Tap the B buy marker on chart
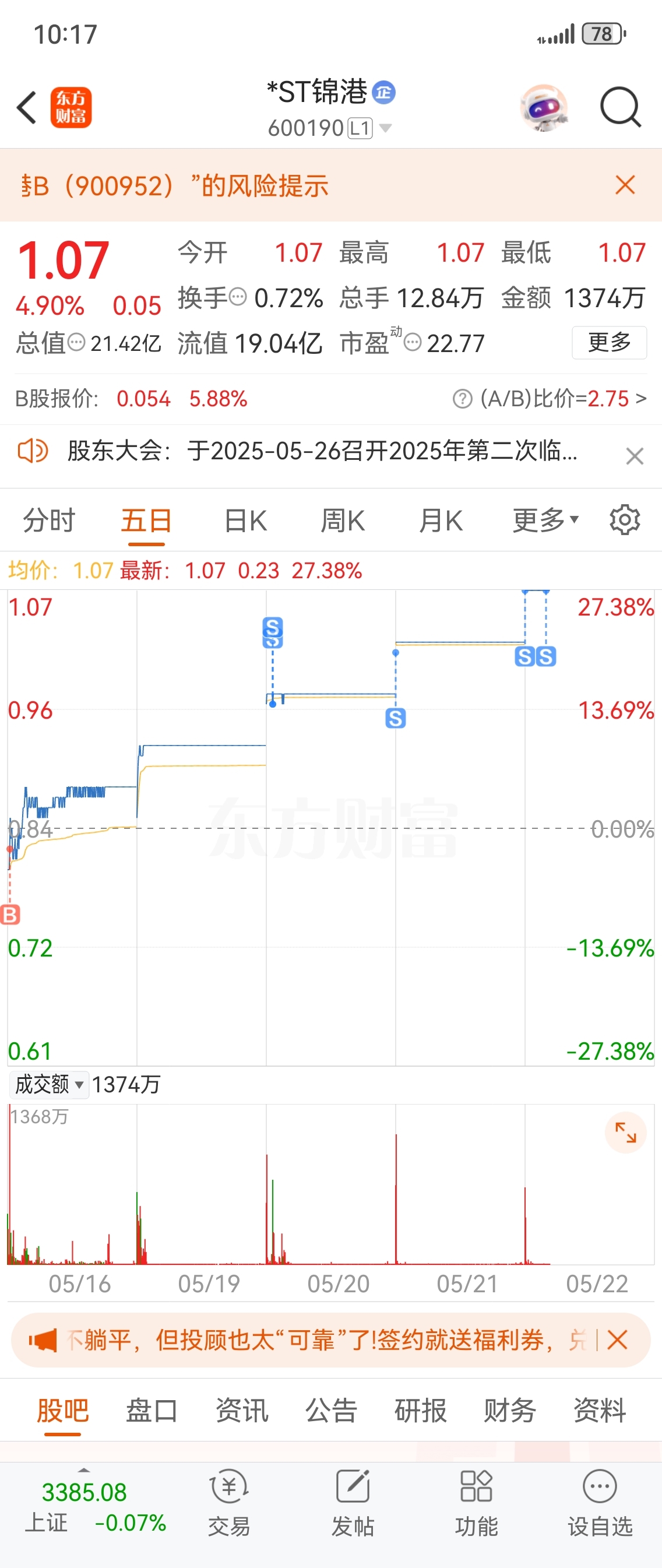This screenshot has width=662, height=1568. pyautogui.click(x=10, y=914)
